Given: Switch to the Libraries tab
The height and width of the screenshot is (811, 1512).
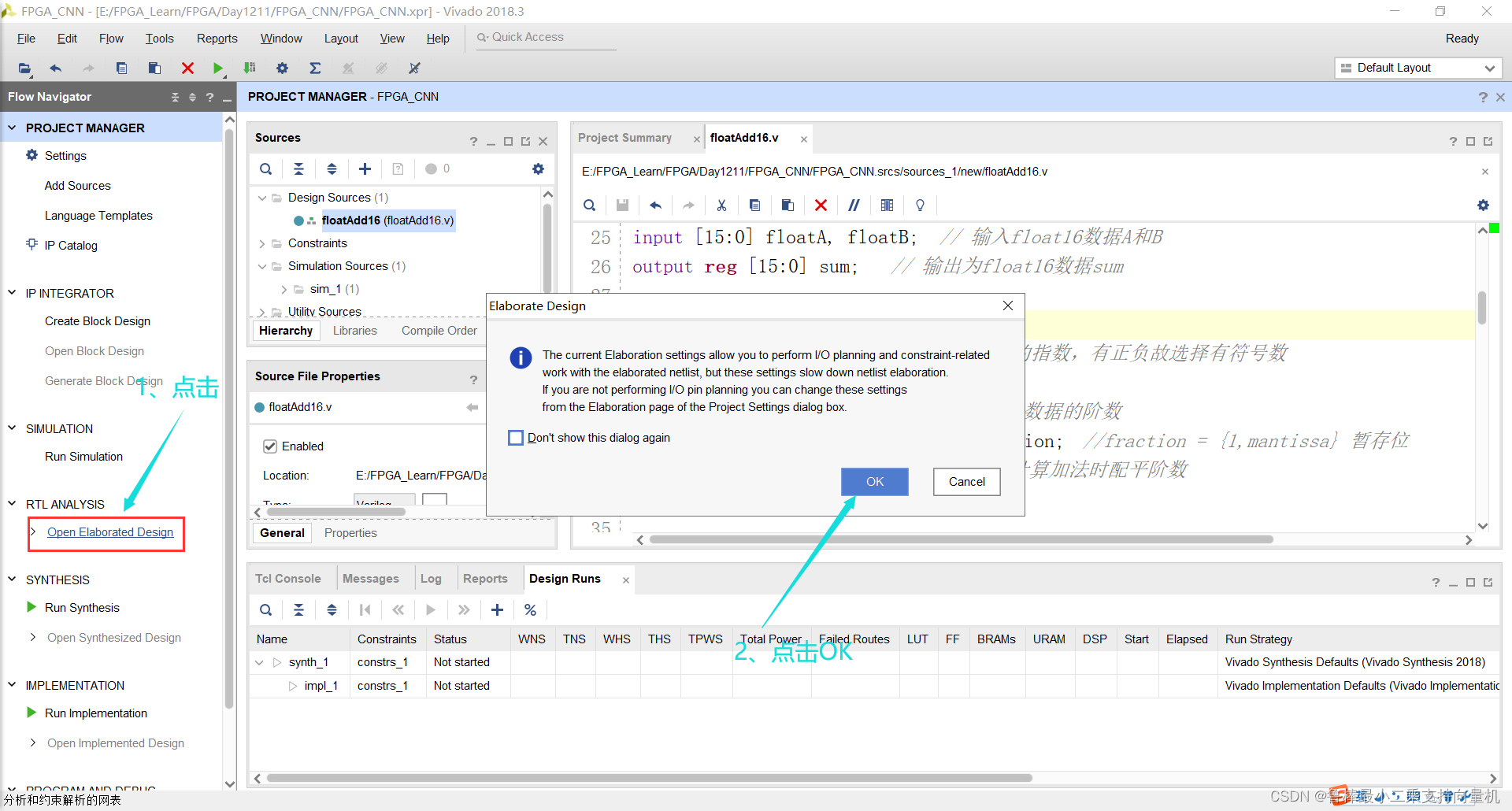Looking at the screenshot, I should 354,331.
